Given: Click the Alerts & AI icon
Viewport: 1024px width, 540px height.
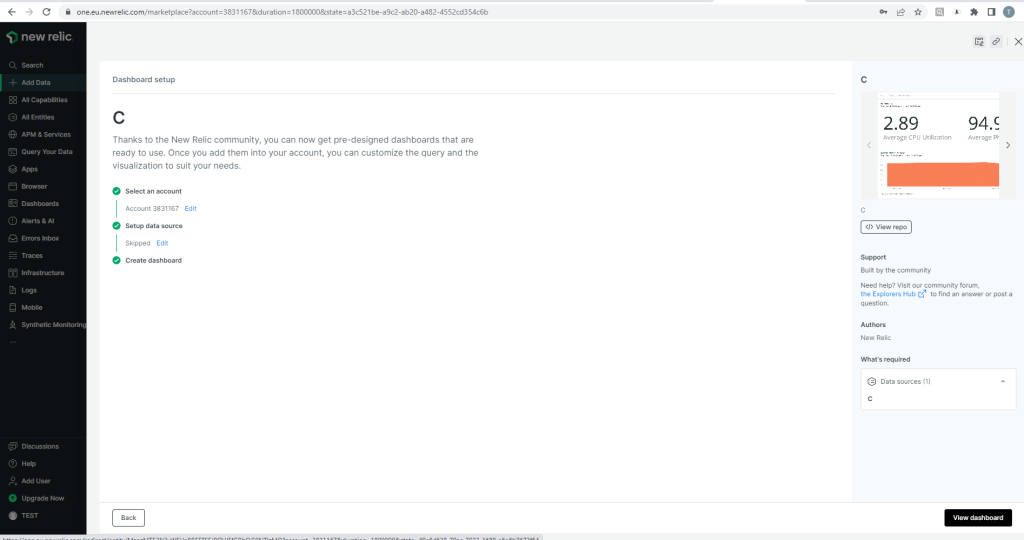Looking at the screenshot, I should pyautogui.click(x=12, y=221).
